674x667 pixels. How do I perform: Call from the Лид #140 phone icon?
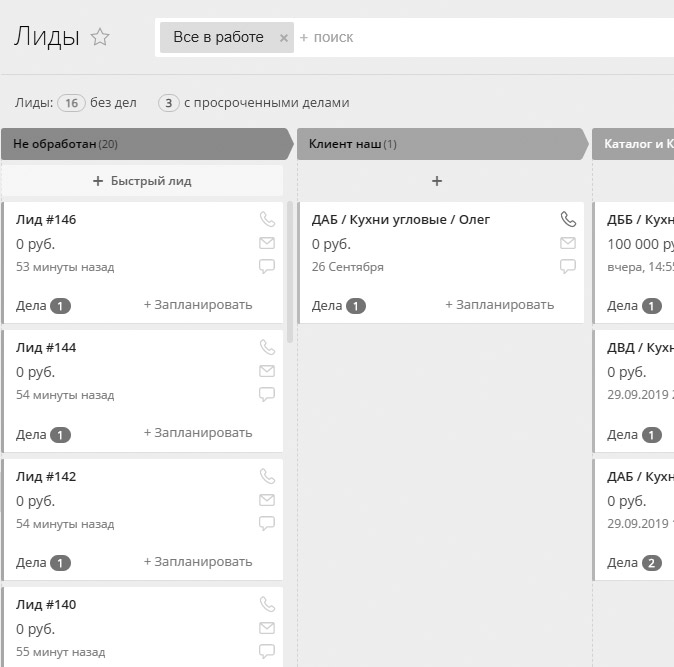[x=267, y=604]
